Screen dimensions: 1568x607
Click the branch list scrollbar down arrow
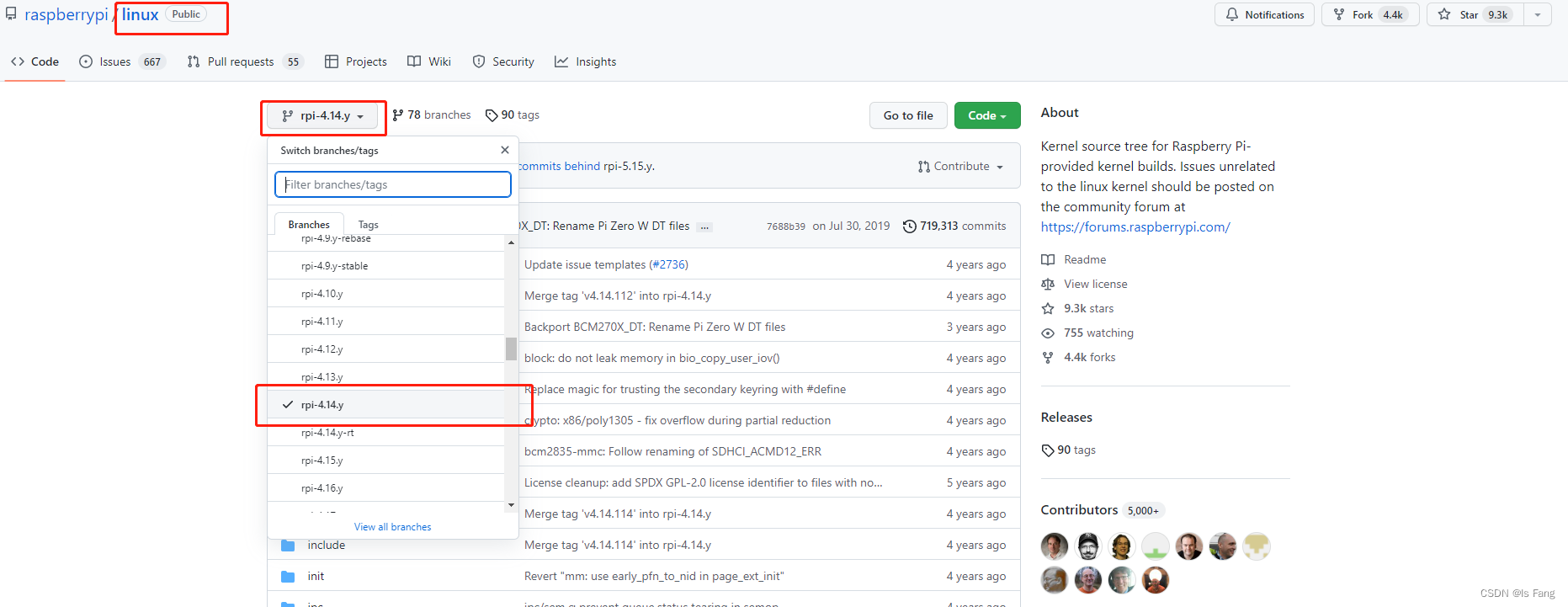[x=511, y=505]
